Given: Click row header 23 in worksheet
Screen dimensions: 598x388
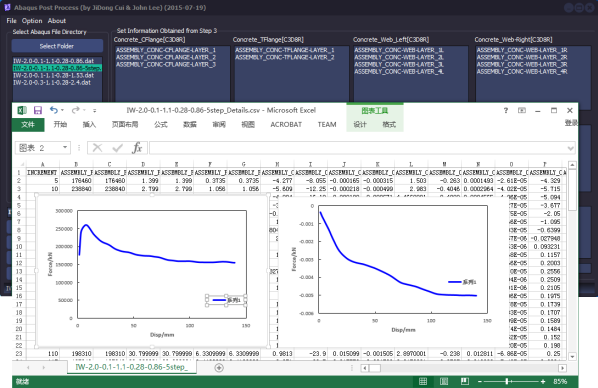Looking at the screenshot, I should tap(19, 354).
